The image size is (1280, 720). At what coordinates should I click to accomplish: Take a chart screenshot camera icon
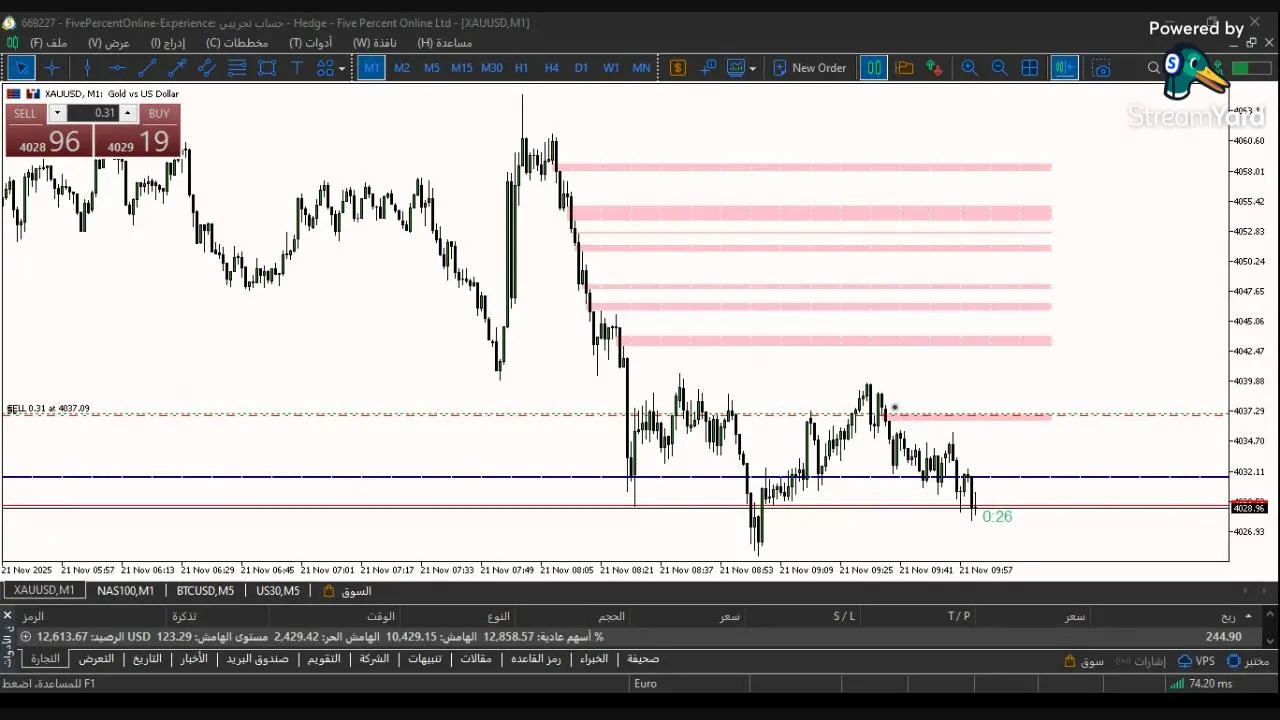[x=1101, y=68]
